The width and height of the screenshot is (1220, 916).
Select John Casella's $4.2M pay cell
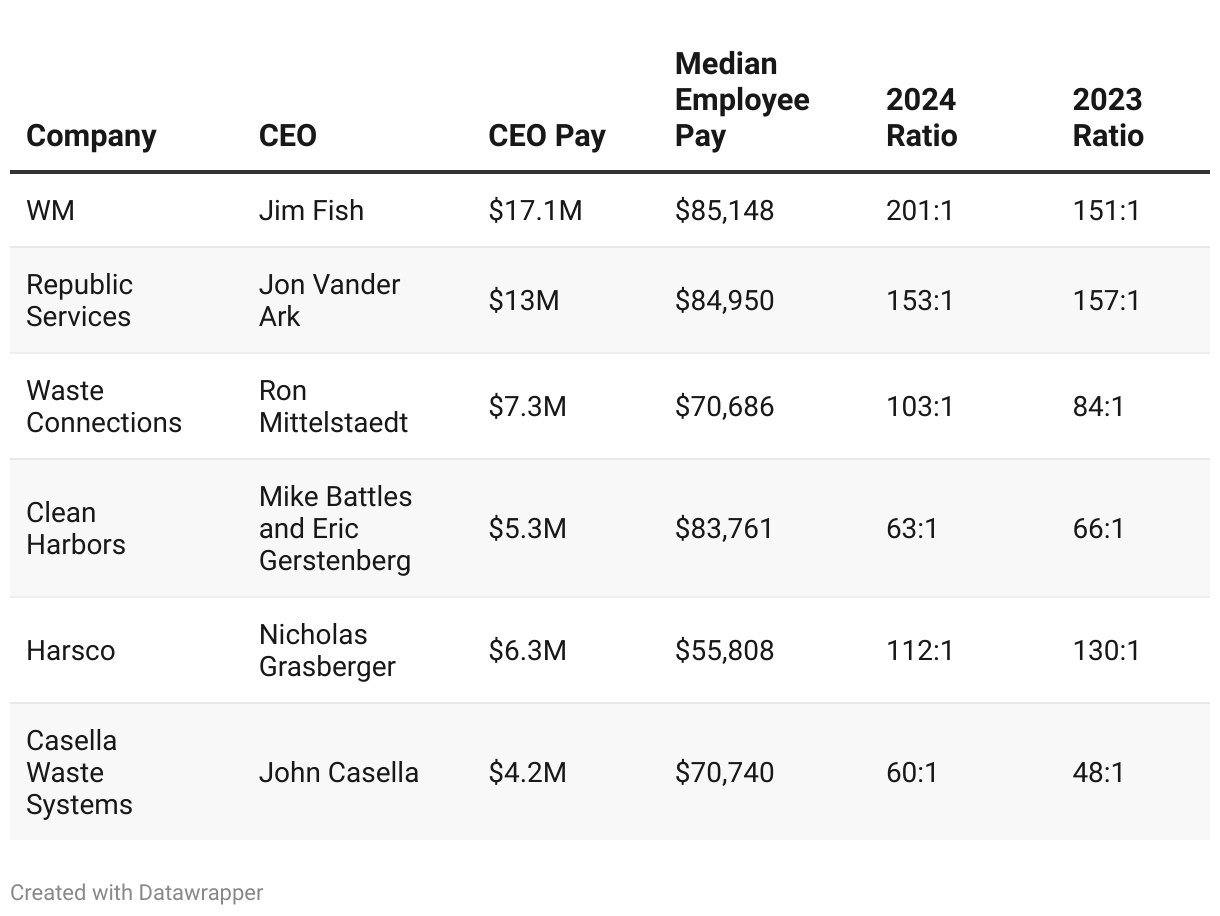click(527, 772)
